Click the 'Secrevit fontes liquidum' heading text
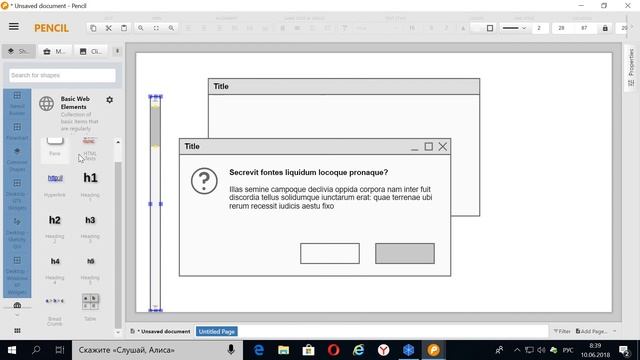The image size is (640, 360). point(309,172)
